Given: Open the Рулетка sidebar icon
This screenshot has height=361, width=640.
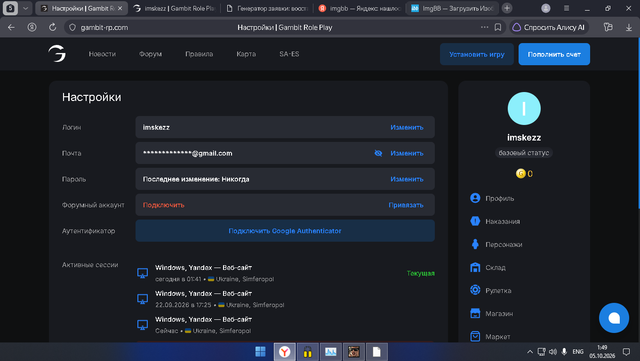Looking at the screenshot, I should [x=475, y=290].
